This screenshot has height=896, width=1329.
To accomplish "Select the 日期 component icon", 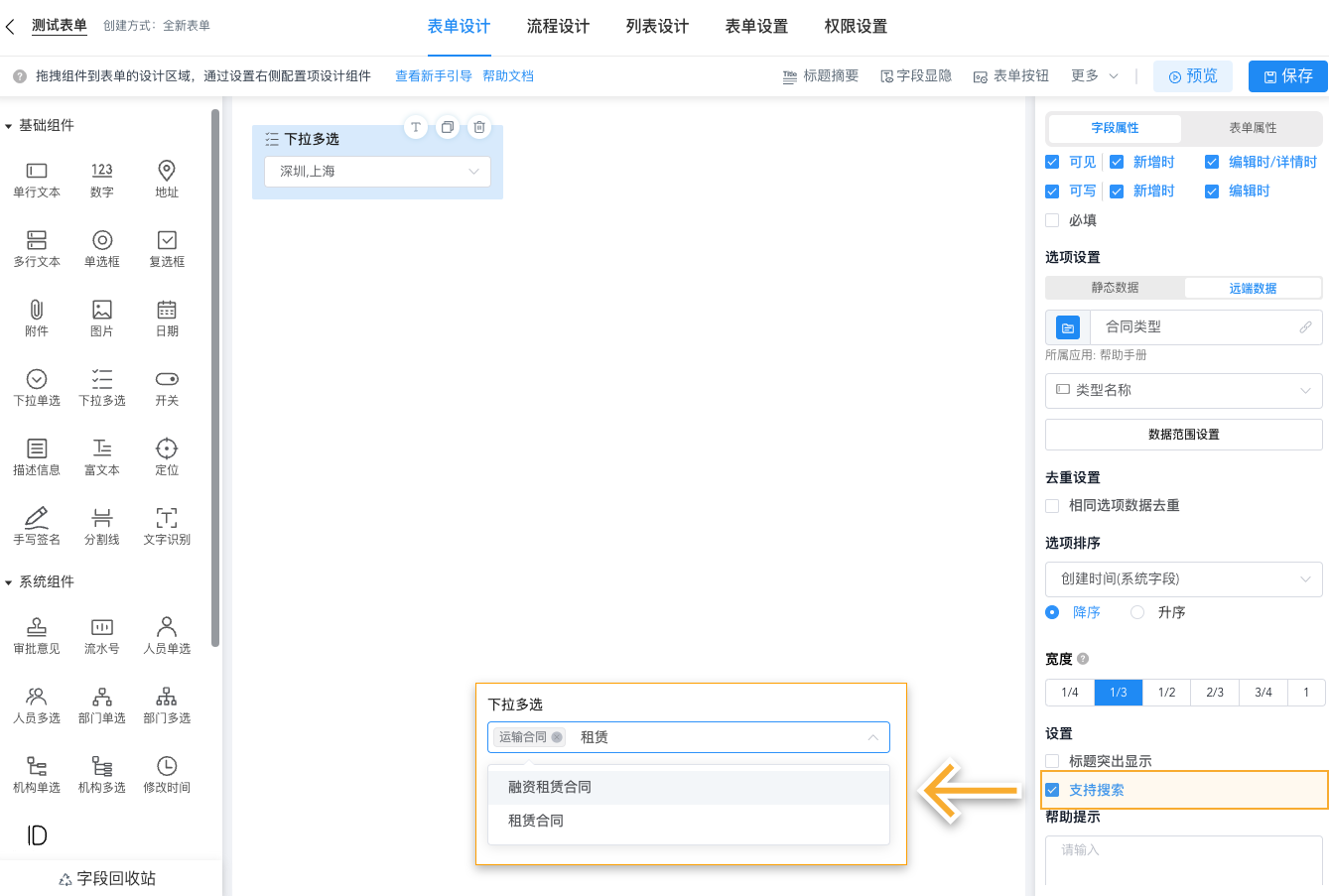I will (166, 318).
